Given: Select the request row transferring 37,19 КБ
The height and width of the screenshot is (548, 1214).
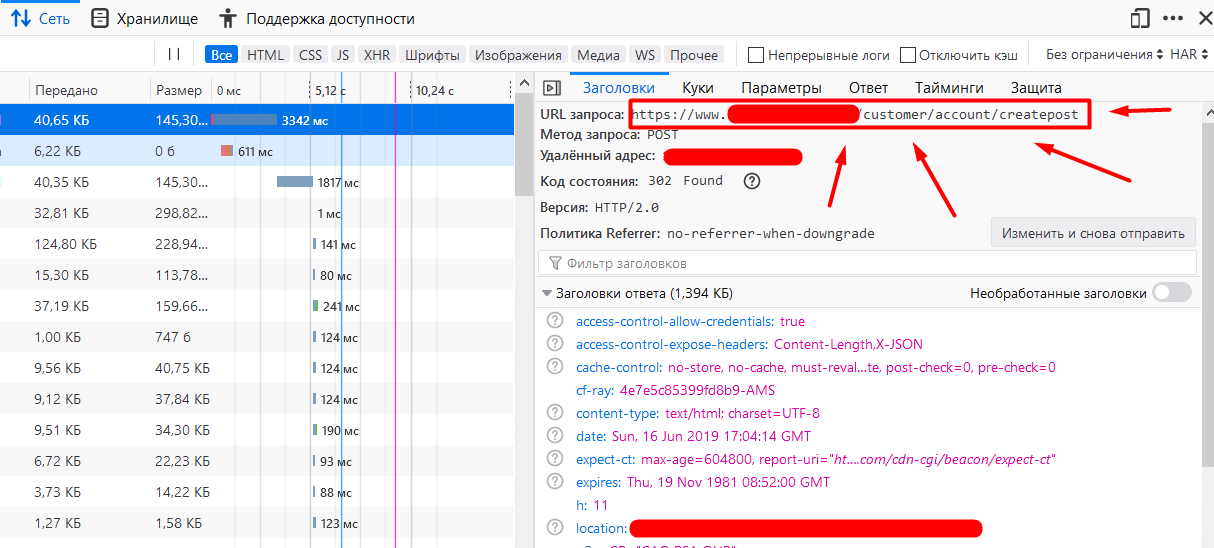Looking at the screenshot, I should [x=257, y=306].
